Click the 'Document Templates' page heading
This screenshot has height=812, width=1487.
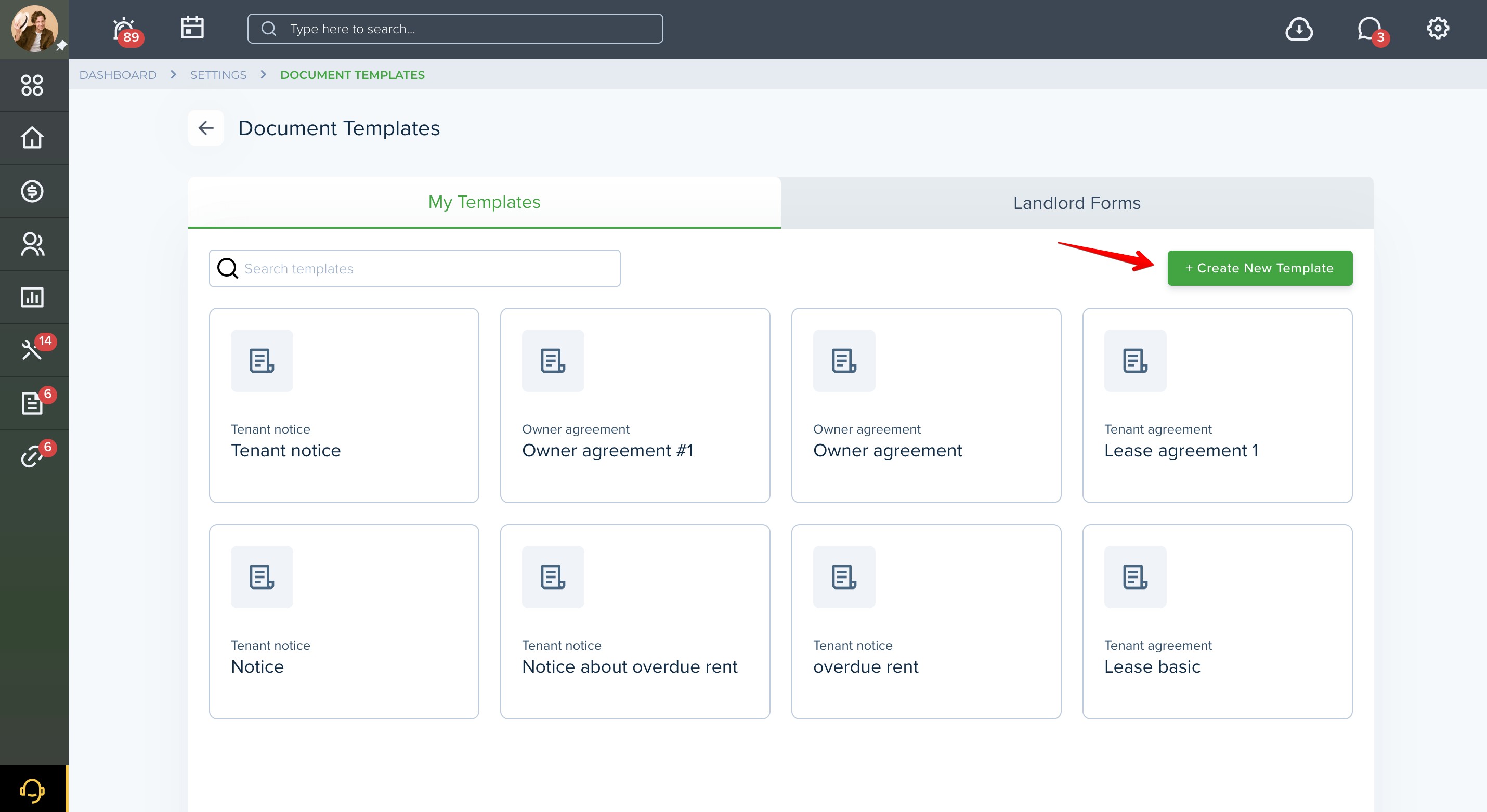coord(339,128)
